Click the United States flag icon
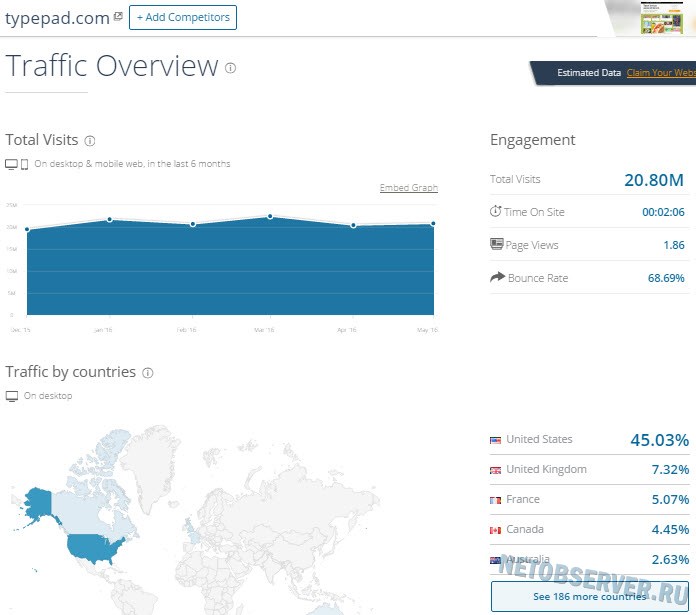This screenshot has height=615, width=696. [495, 440]
